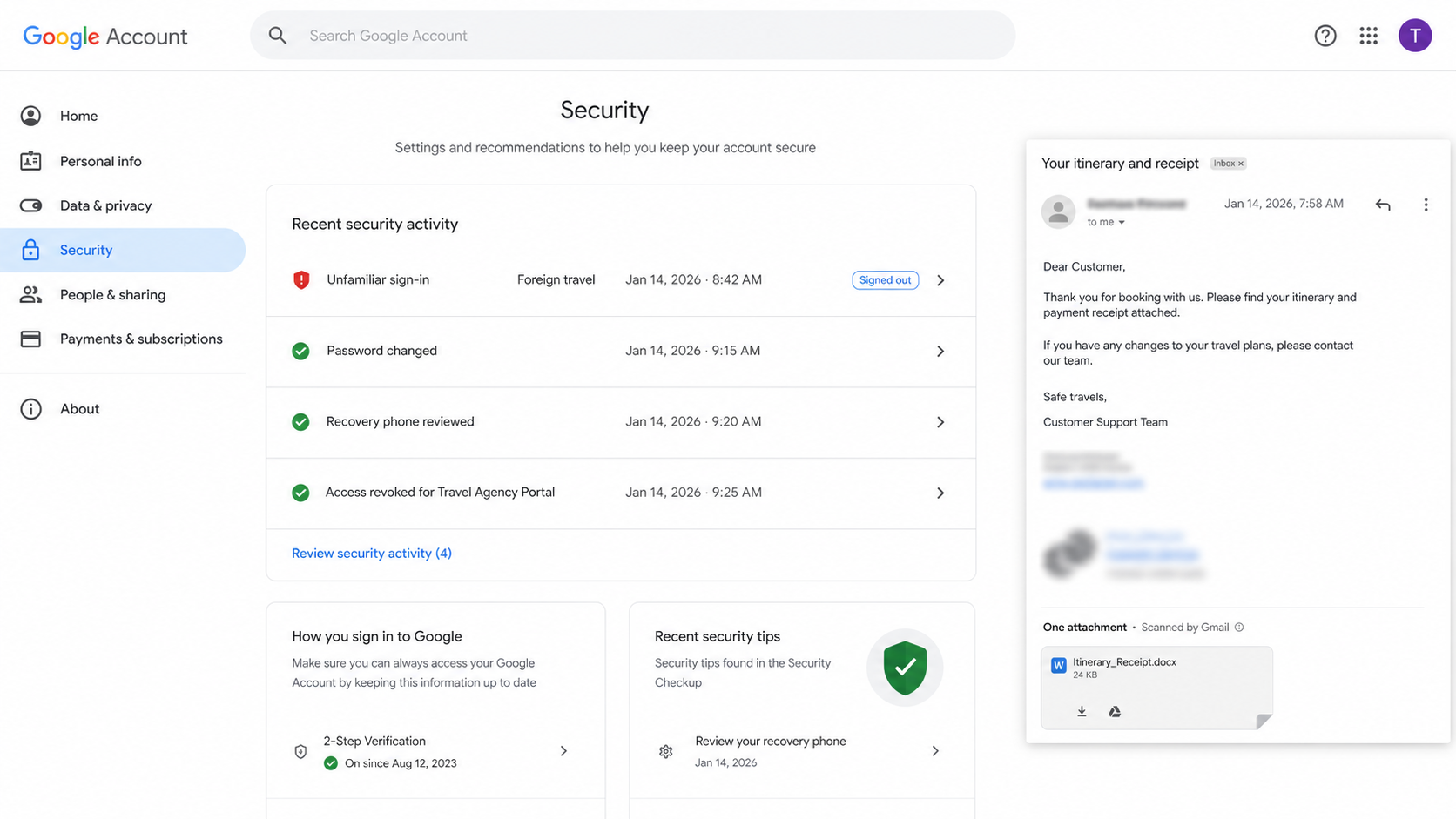Open the help question mark icon
The width and height of the screenshot is (1456, 819).
coord(1325,36)
